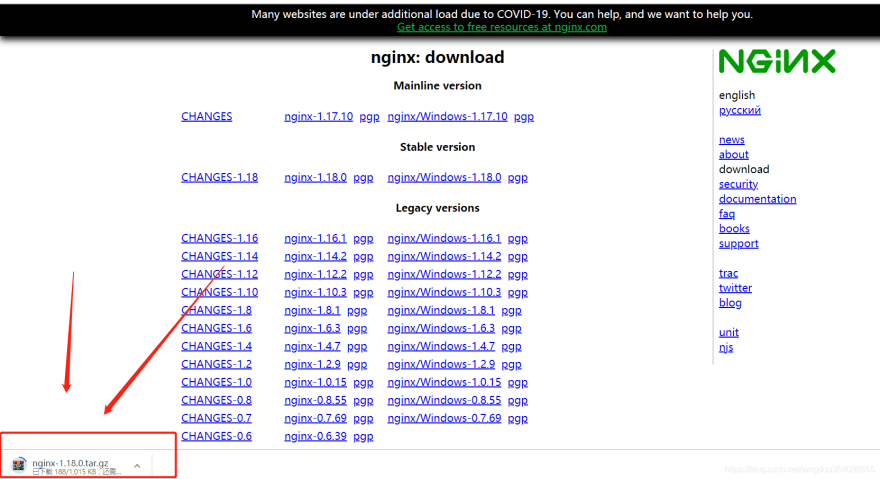Open CHANGES-1.4 link
The height and width of the screenshot is (479, 880).
tap(216, 346)
